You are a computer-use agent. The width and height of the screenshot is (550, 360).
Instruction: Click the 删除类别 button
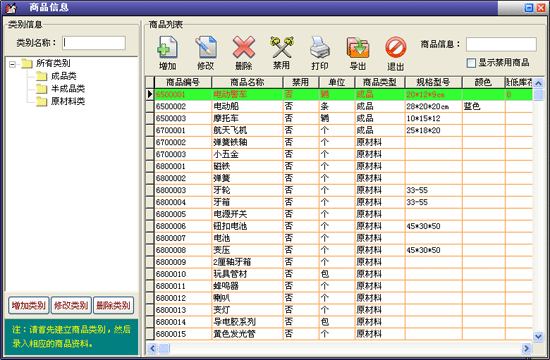point(113,306)
